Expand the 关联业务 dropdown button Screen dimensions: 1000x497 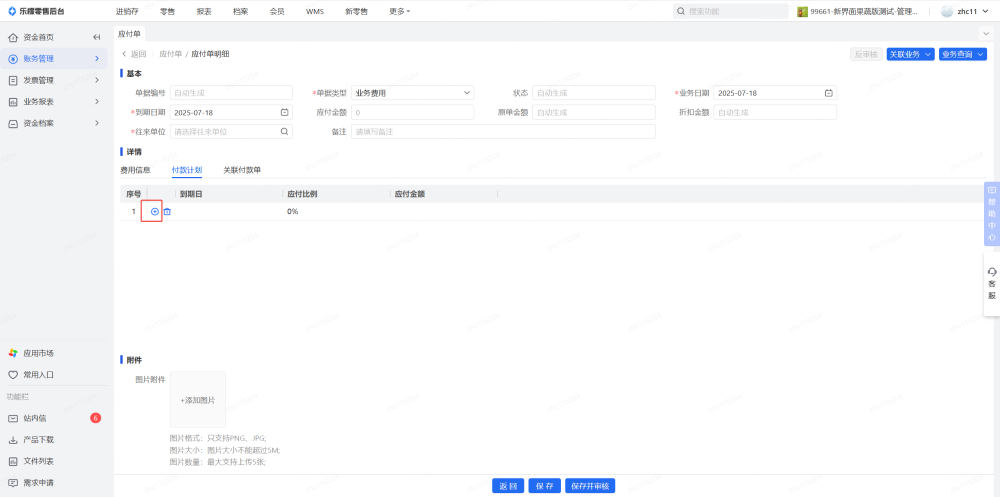pyautogui.click(x=910, y=54)
